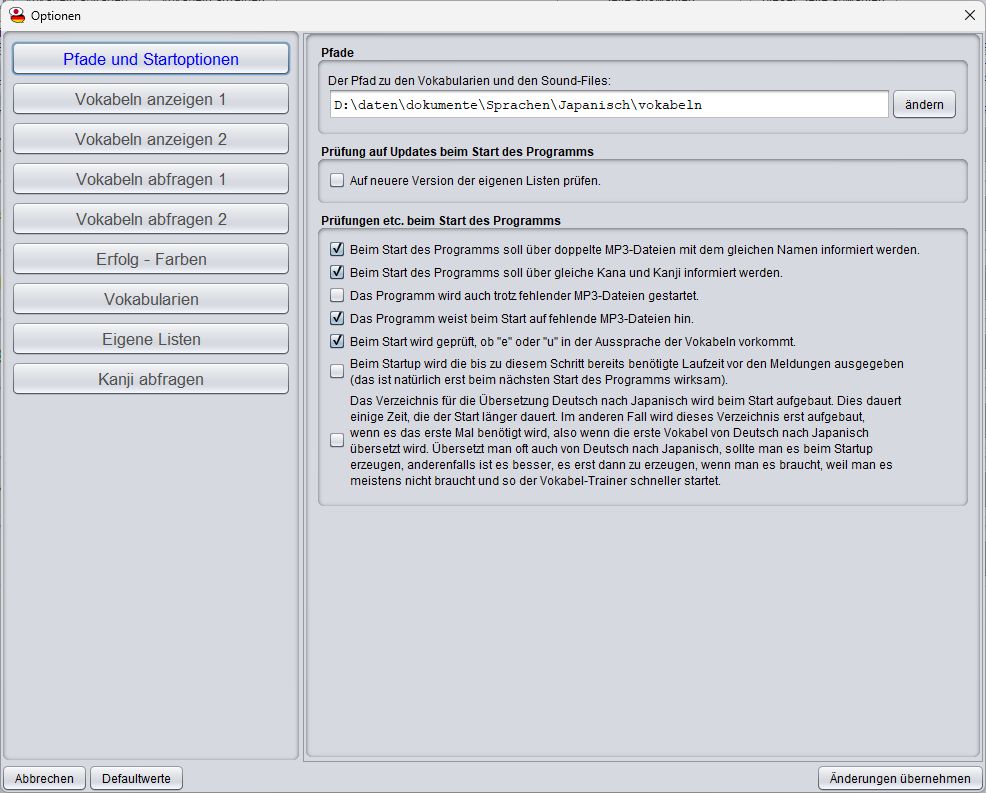Click the Abbrechen button
986x793 pixels.
[44, 779]
